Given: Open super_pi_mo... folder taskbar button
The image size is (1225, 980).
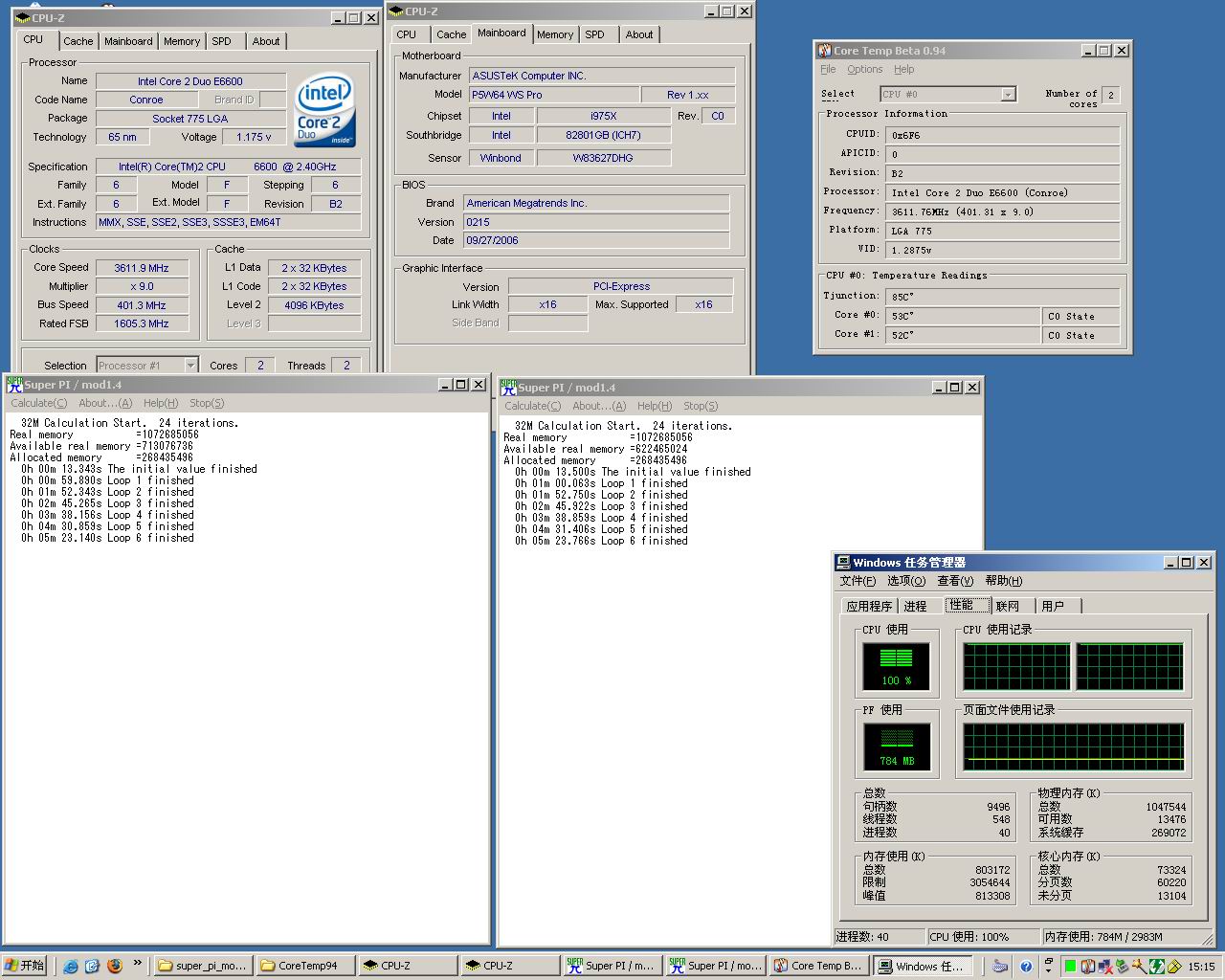Looking at the screenshot, I should [x=203, y=966].
